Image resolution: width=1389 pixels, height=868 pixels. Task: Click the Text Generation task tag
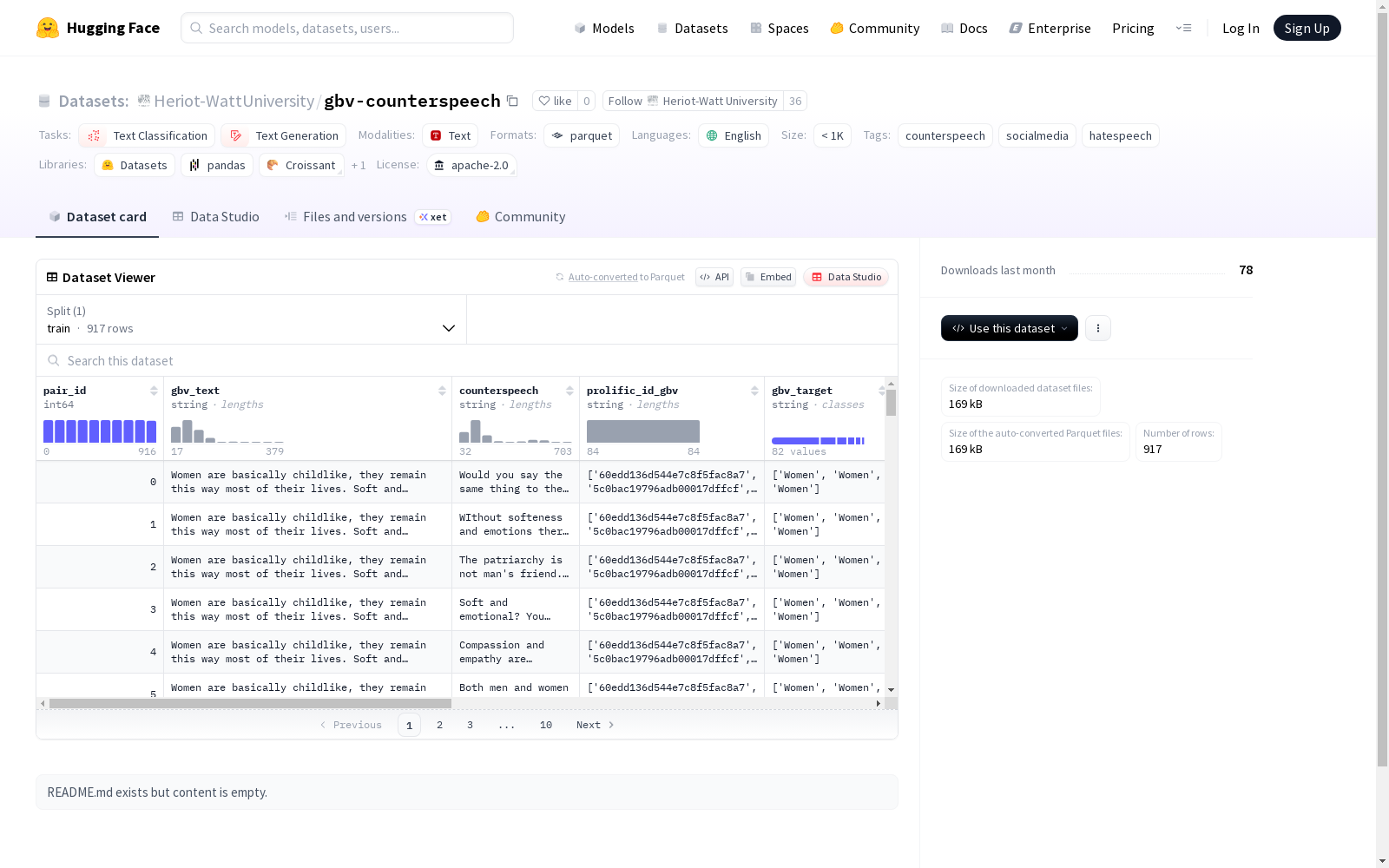pyautogui.click(x=283, y=135)
